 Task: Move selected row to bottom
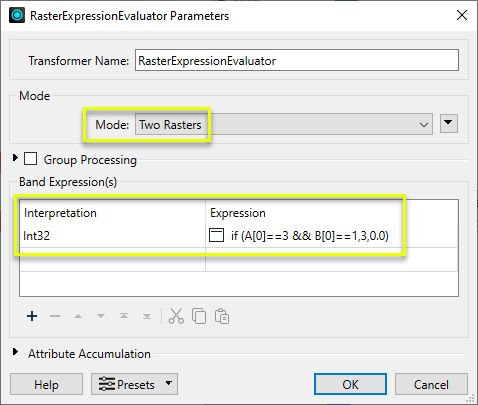point(147,316)
